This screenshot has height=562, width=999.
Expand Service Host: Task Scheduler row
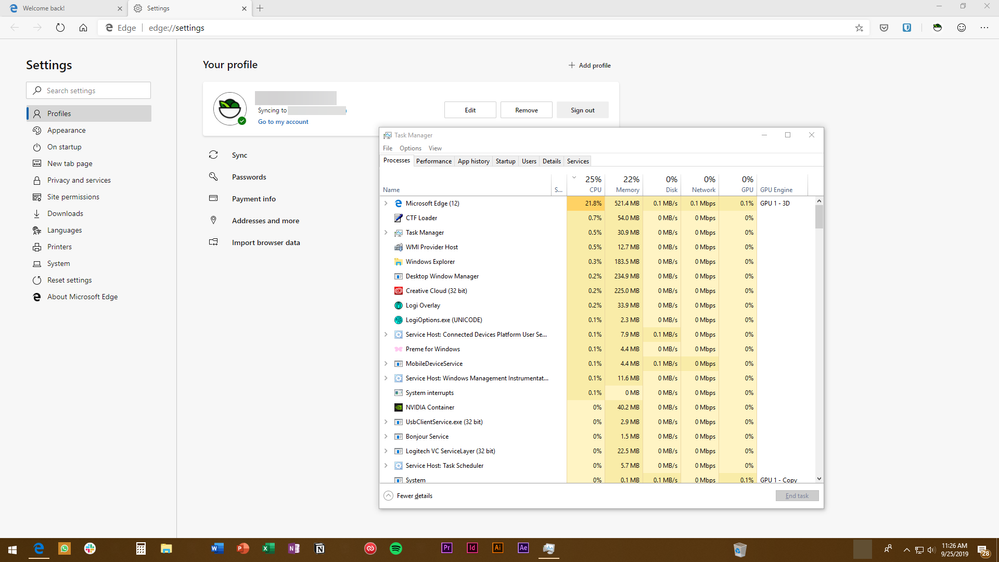385,466
